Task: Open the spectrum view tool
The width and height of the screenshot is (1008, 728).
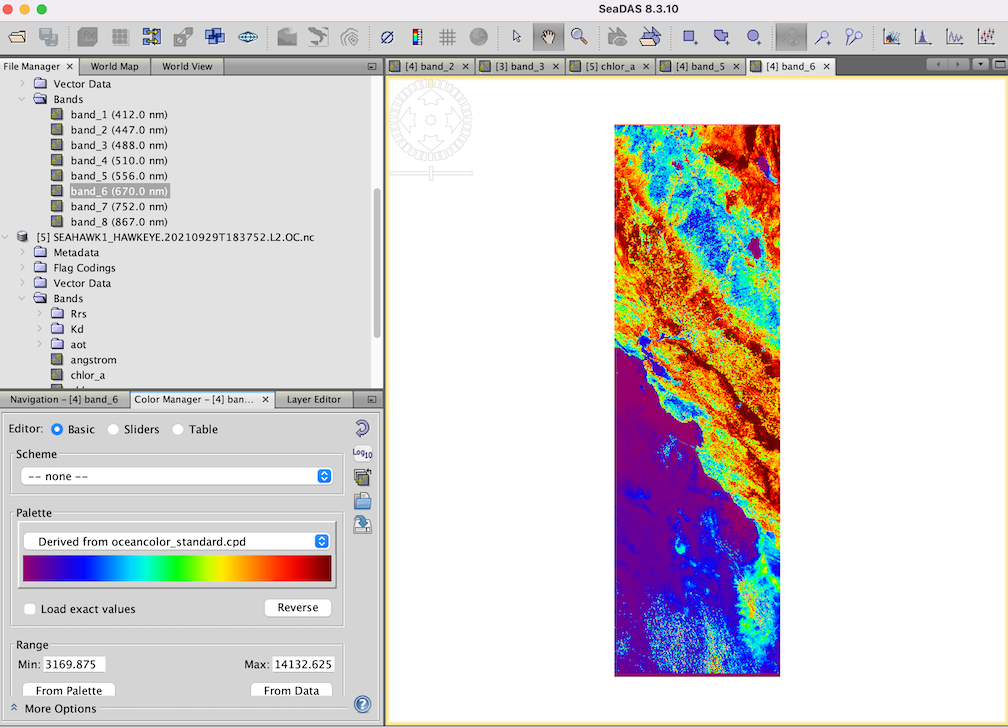Action: [x=986, y=37]
